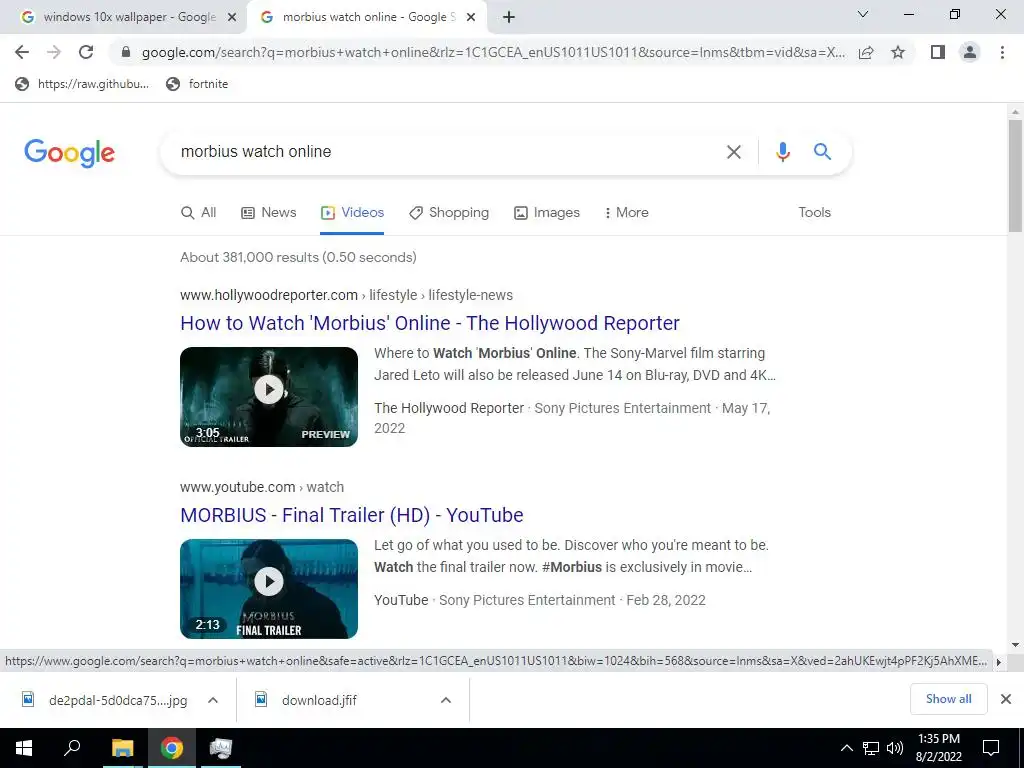This screenshot has width=1024, height=768.
Task: Select the Videos results tab
Action: [352, 213]
